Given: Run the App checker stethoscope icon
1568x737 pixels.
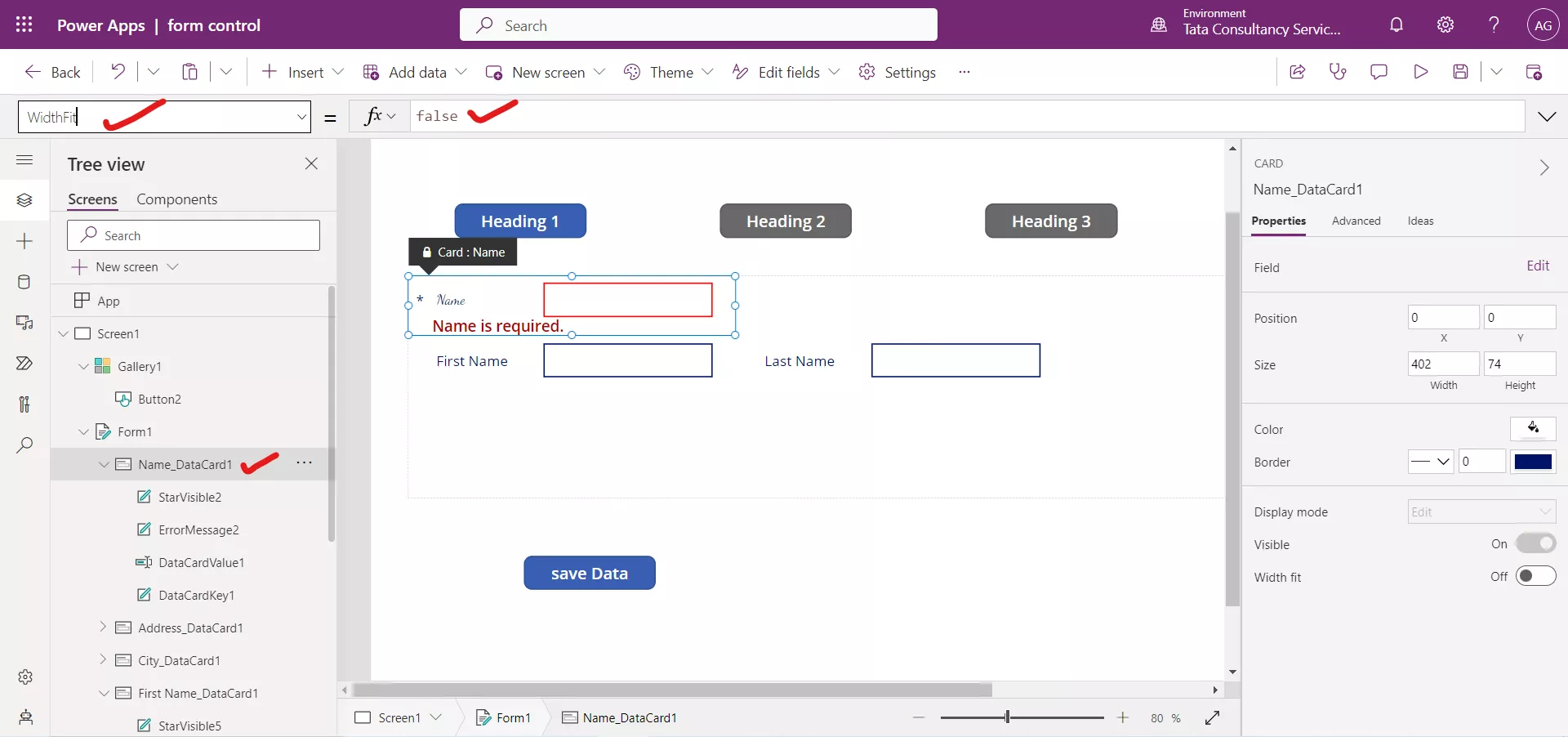Looking at the screenshot, I should pyautogui.click(x=1339, y=72).
